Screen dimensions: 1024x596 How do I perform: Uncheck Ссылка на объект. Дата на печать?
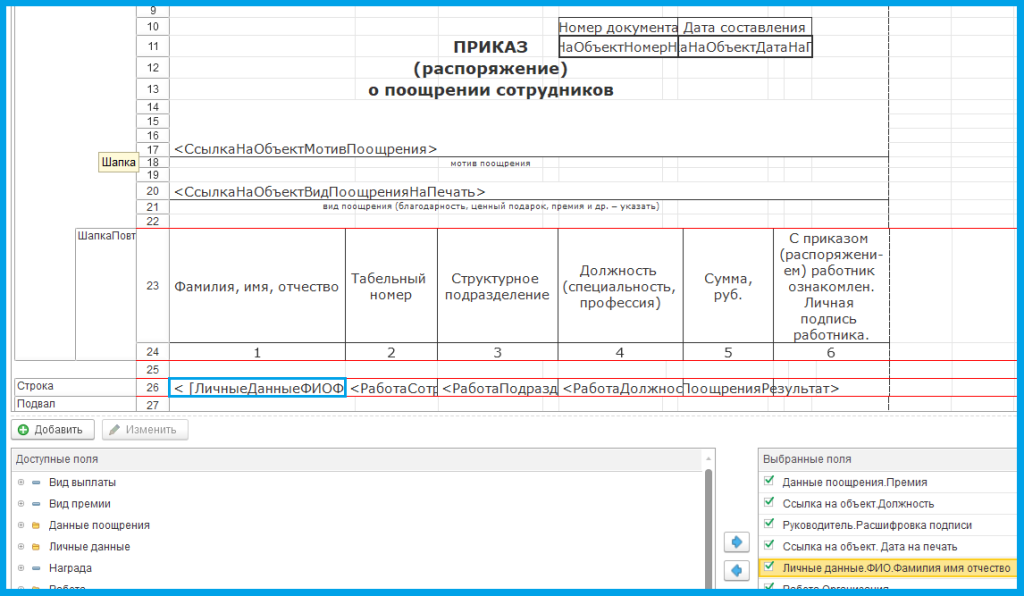click(768, 546)
